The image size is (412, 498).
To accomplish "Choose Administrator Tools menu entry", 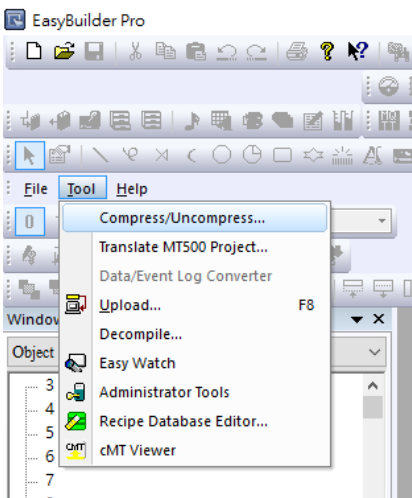I will [x=195, y=392].
